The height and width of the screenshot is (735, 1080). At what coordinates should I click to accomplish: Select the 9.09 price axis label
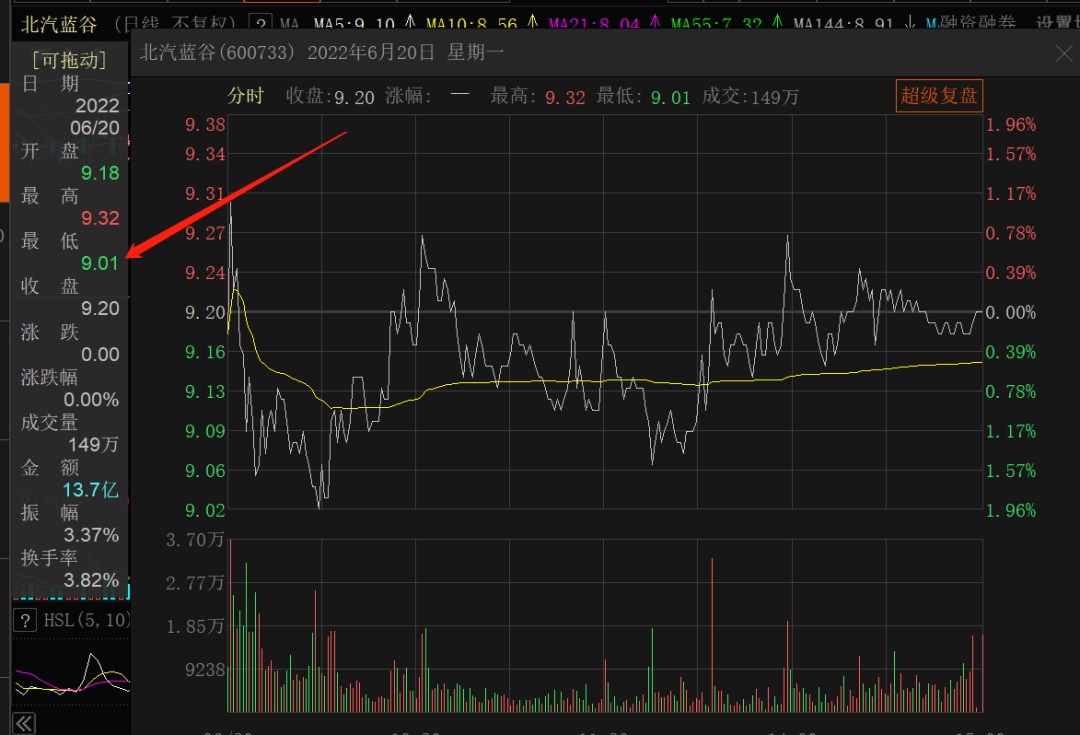click(x=205, y=431)
